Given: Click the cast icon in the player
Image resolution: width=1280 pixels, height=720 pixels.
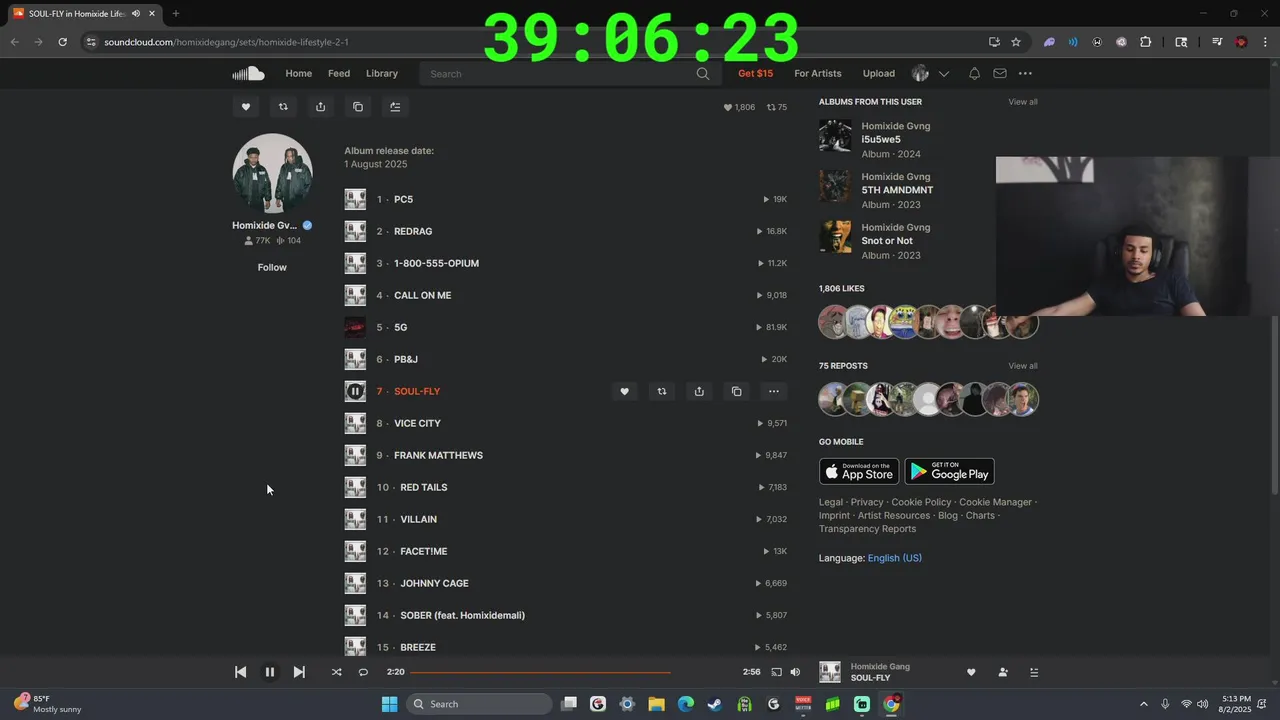Looking at the screenshot, I should (x=776, y=672).
